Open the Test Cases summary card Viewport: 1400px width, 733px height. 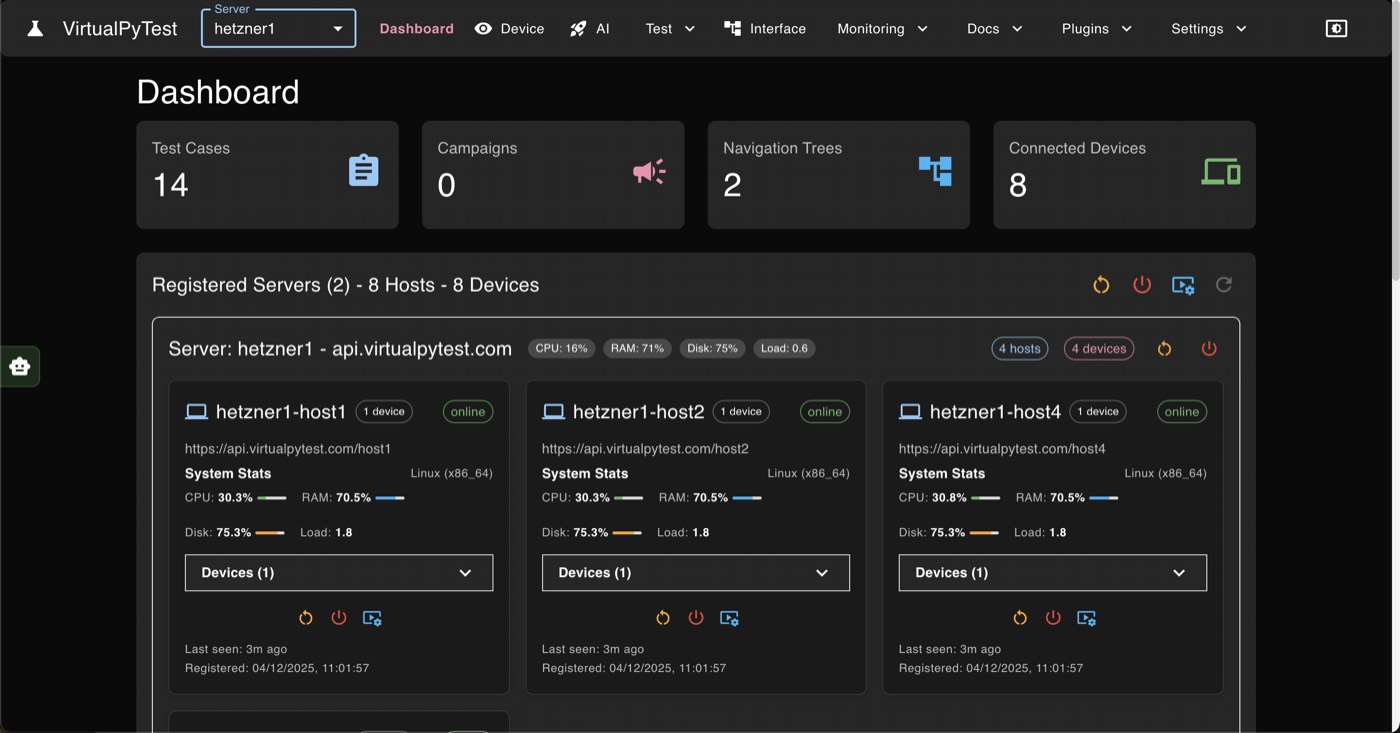click(x=267, y=175)
